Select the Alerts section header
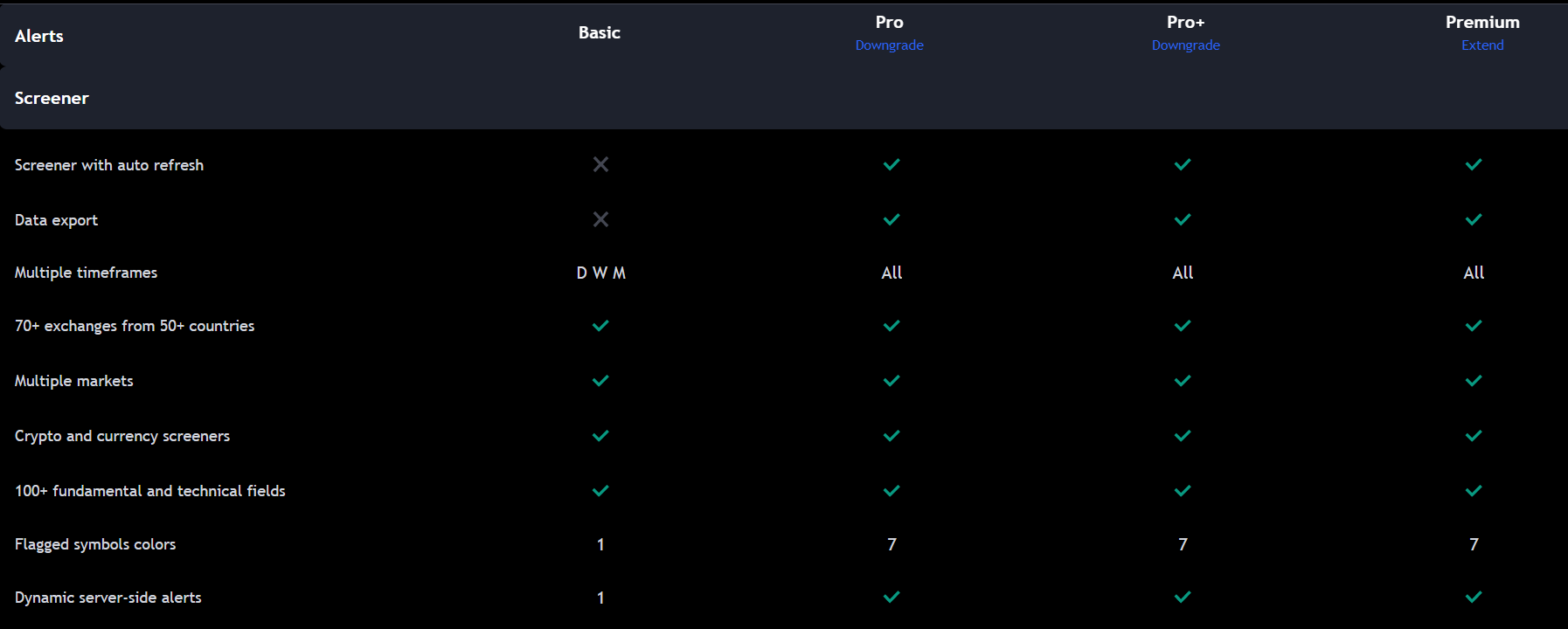Image resolution: width=1568 pixels, height=629 pixels. coord(39,36)
